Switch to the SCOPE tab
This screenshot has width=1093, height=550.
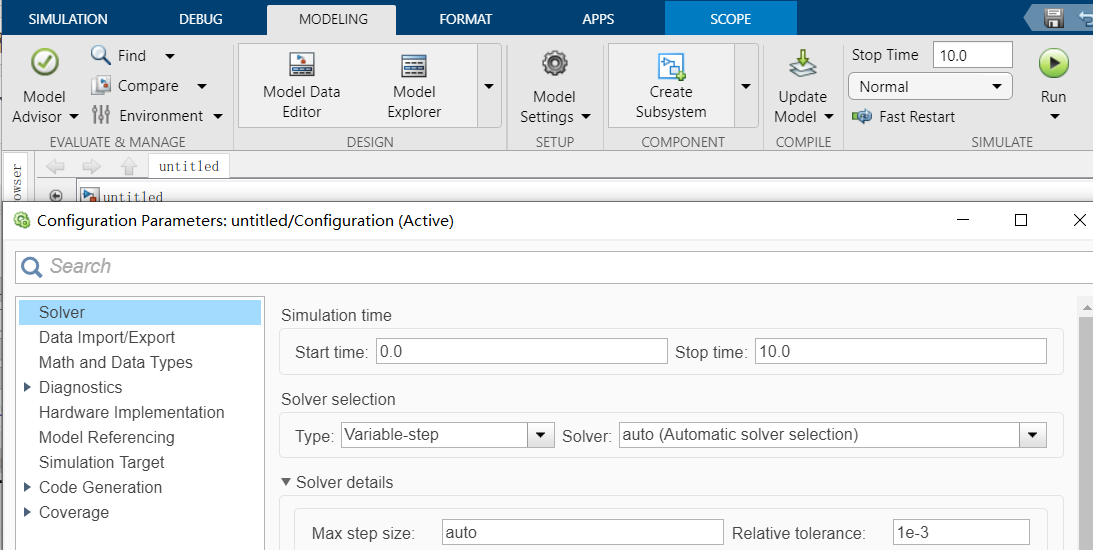(731, 19)
